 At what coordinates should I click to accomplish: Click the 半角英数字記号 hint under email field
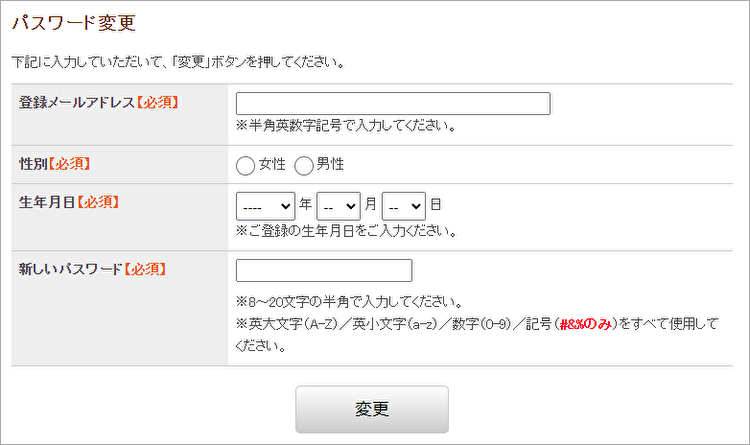[347, 127]
